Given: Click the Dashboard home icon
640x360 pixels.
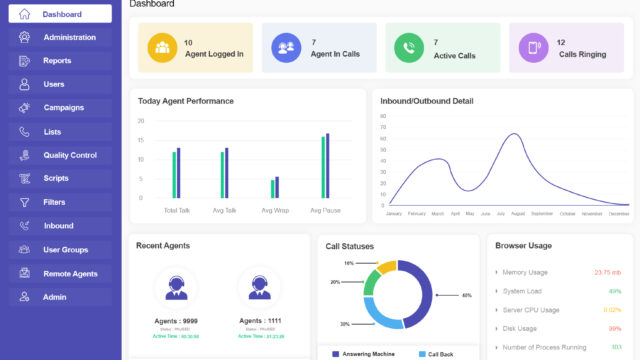Looking at the screenshot, I should (x=24, y=14).
